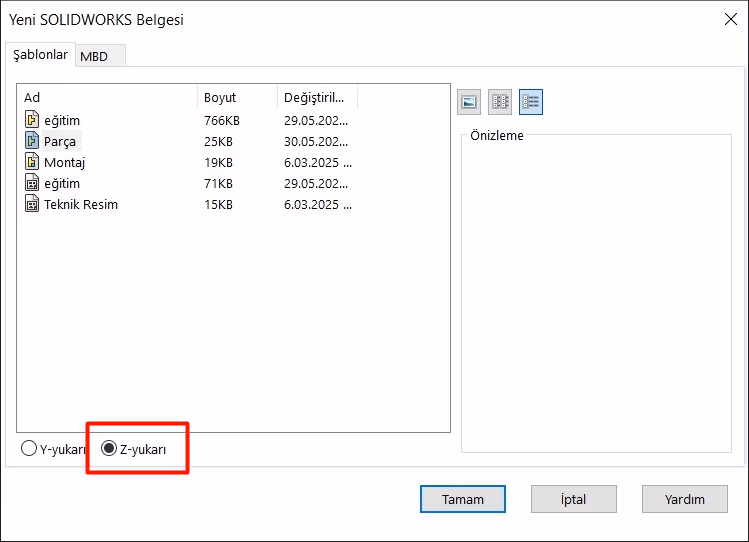Select the Teknik Resim template name

(x=81, y=204)
